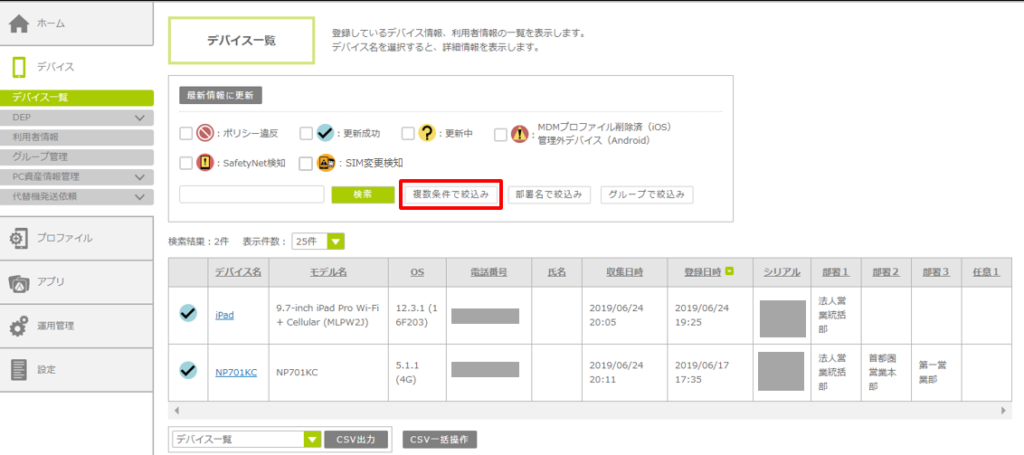The height and width of the screenshot is (455, 1024).
Task: Click the green sort icon beside 登録日時
Action: click(x=730, y=271)
